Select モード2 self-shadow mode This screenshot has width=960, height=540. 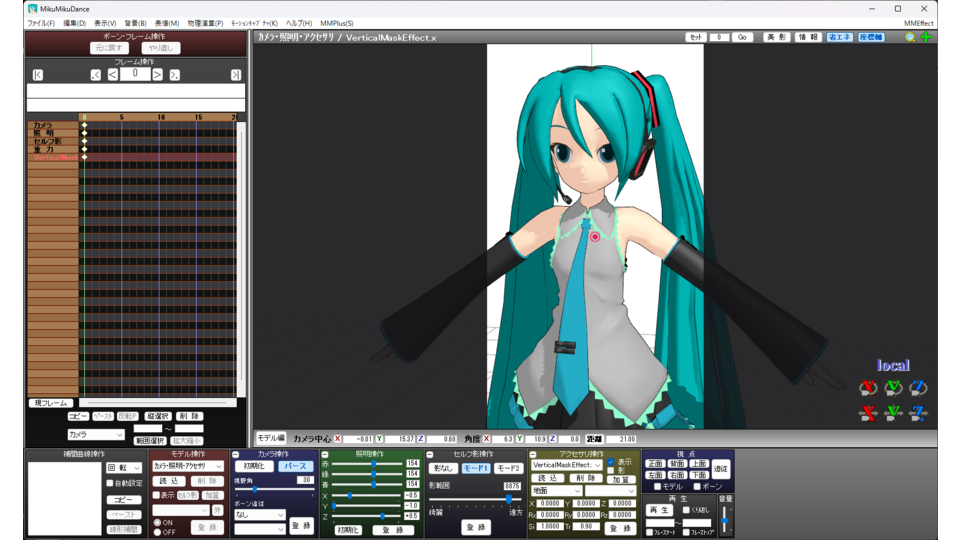point(508,468)
